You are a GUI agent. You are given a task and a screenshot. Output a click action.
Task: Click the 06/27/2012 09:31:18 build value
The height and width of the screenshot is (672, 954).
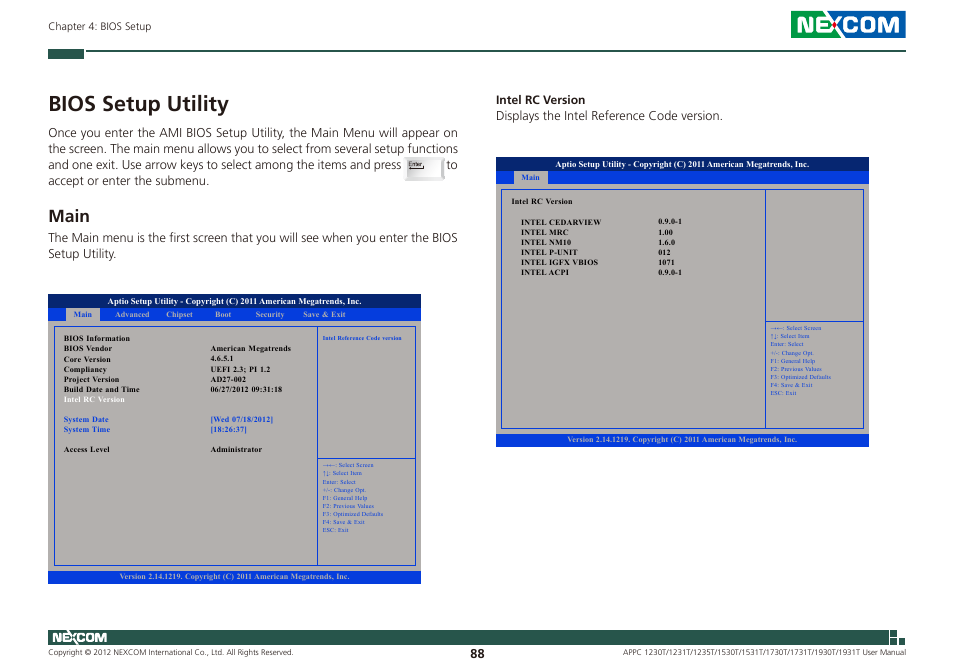246,389
